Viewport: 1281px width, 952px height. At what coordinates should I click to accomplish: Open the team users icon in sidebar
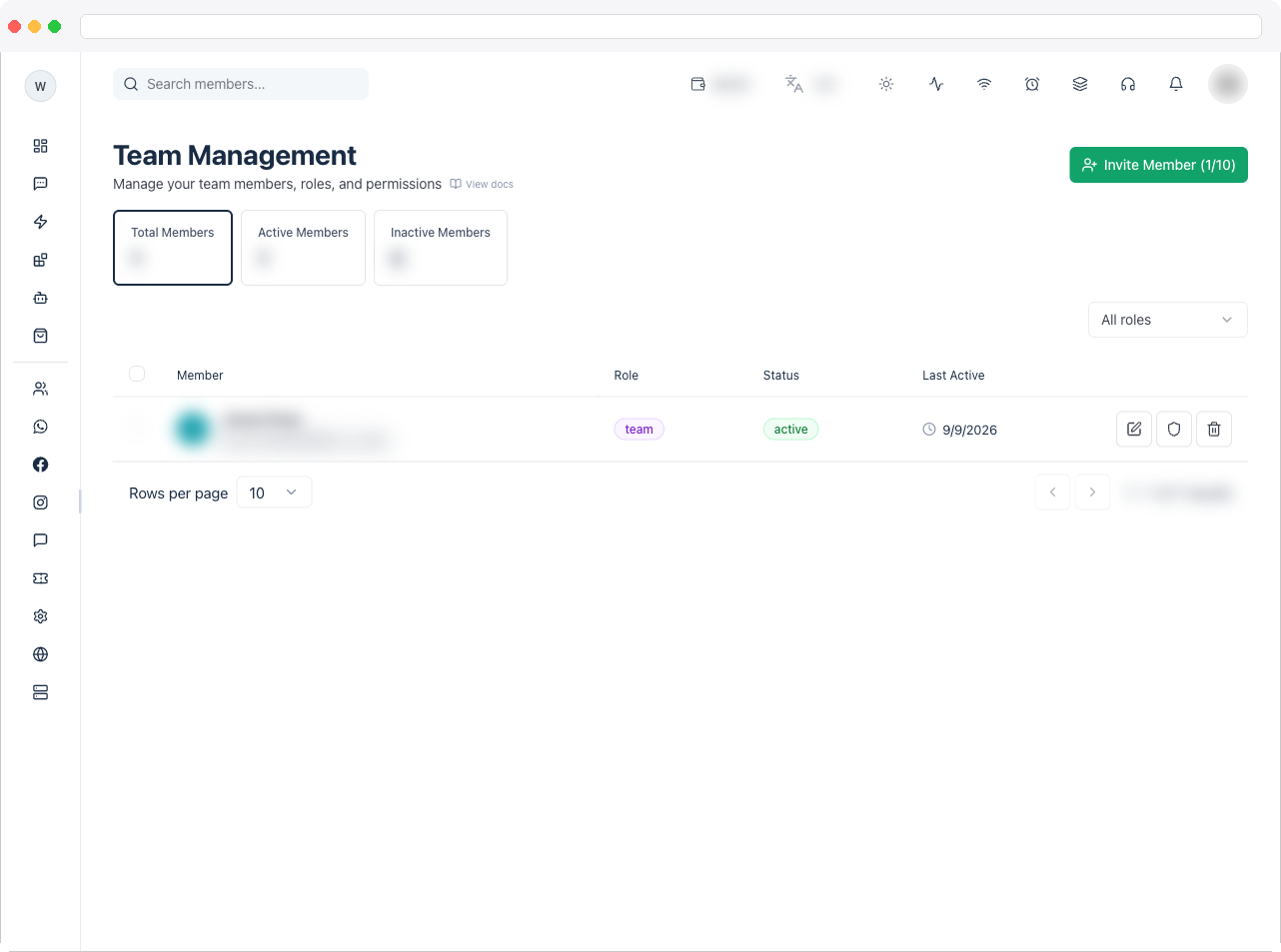pyautogui.click(x=40, y=389)
